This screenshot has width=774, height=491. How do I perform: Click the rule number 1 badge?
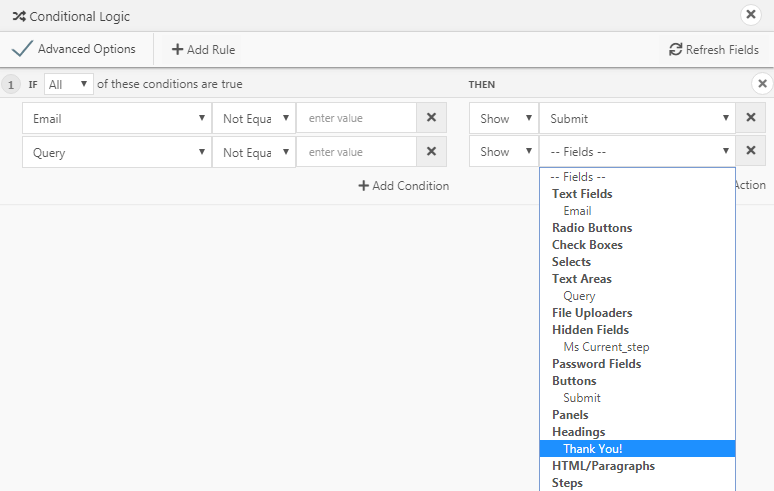pyautogui.click(x=10, y=84)
